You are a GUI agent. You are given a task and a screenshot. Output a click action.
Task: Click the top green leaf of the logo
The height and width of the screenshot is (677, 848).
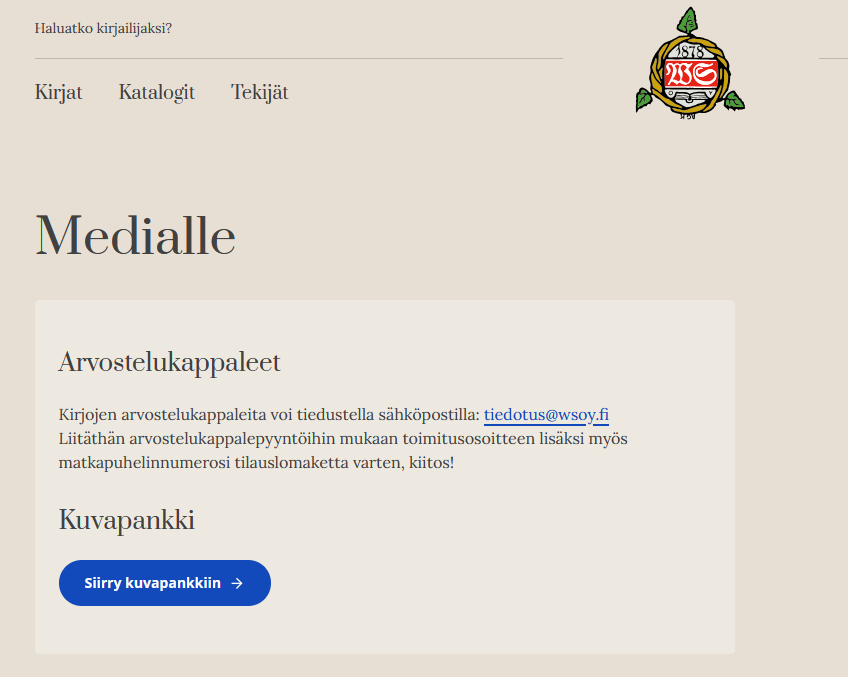(x=688, y=22)
